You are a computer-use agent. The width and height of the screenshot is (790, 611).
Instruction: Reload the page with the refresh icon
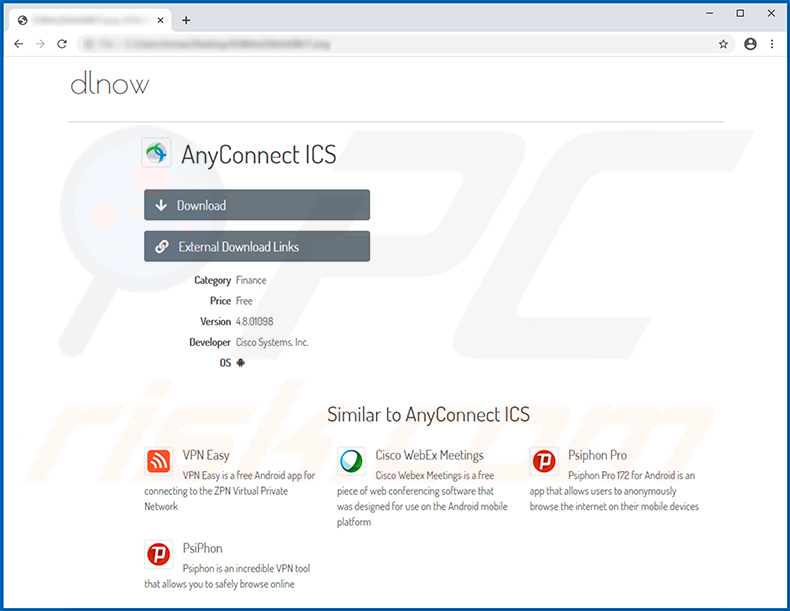click(62, 44)
